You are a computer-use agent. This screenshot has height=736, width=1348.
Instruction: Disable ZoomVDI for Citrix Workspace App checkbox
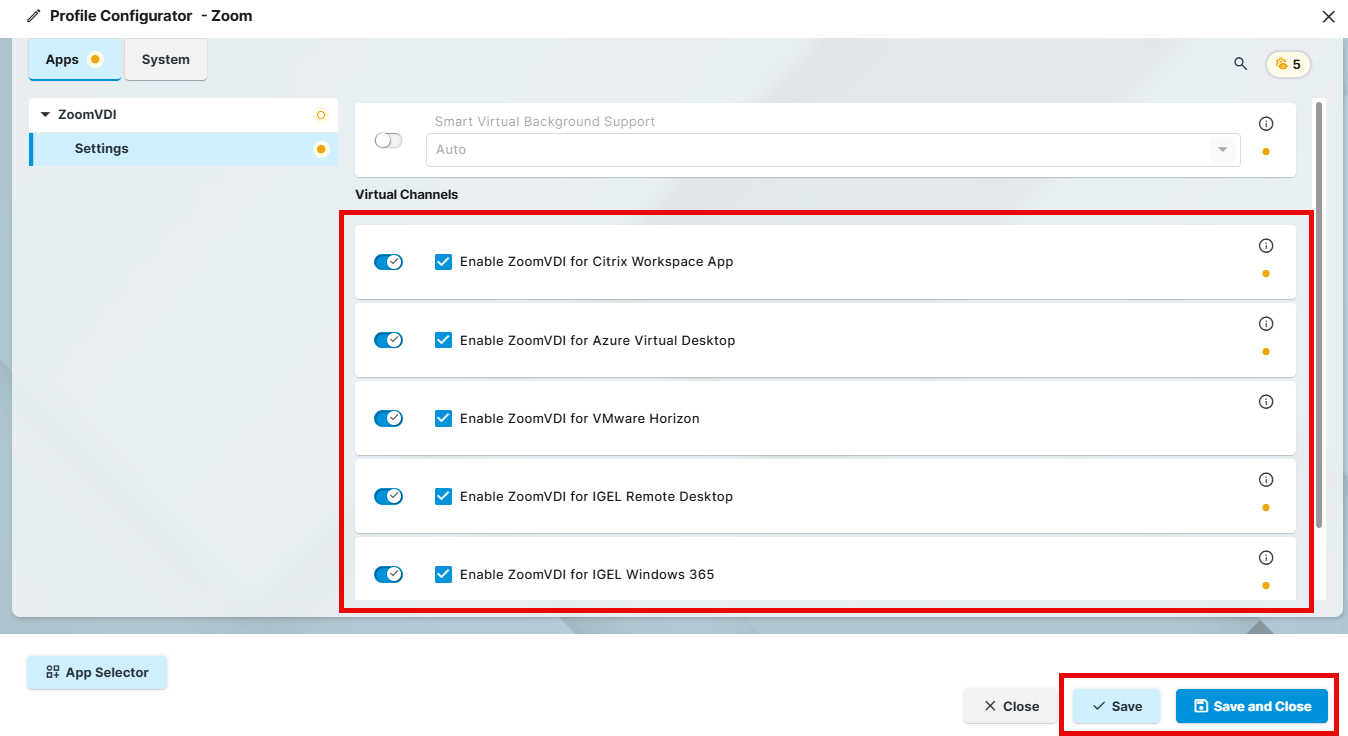coord(443,261)
